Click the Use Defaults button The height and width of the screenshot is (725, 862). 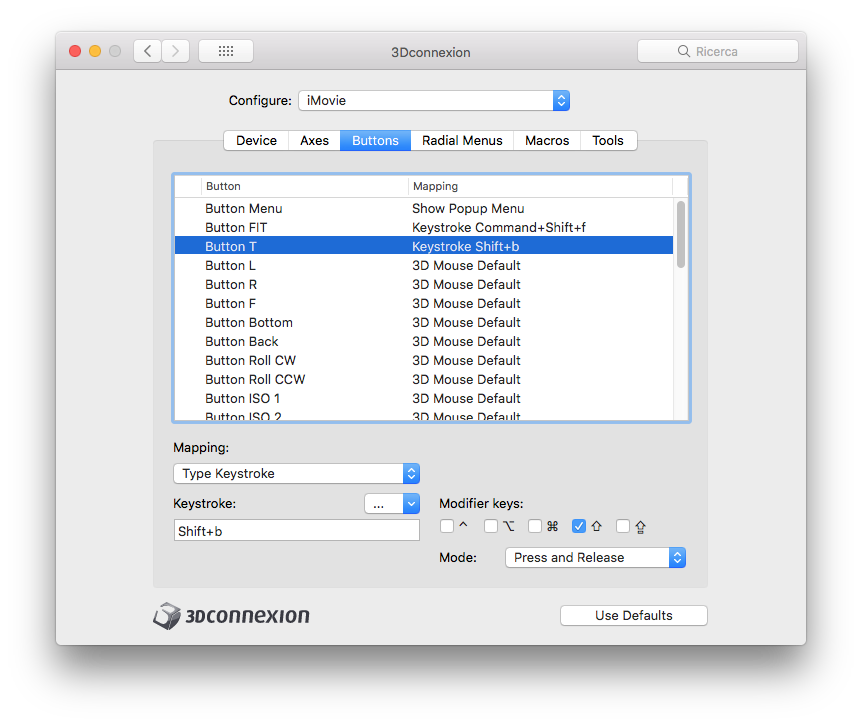tap(634, 616)
